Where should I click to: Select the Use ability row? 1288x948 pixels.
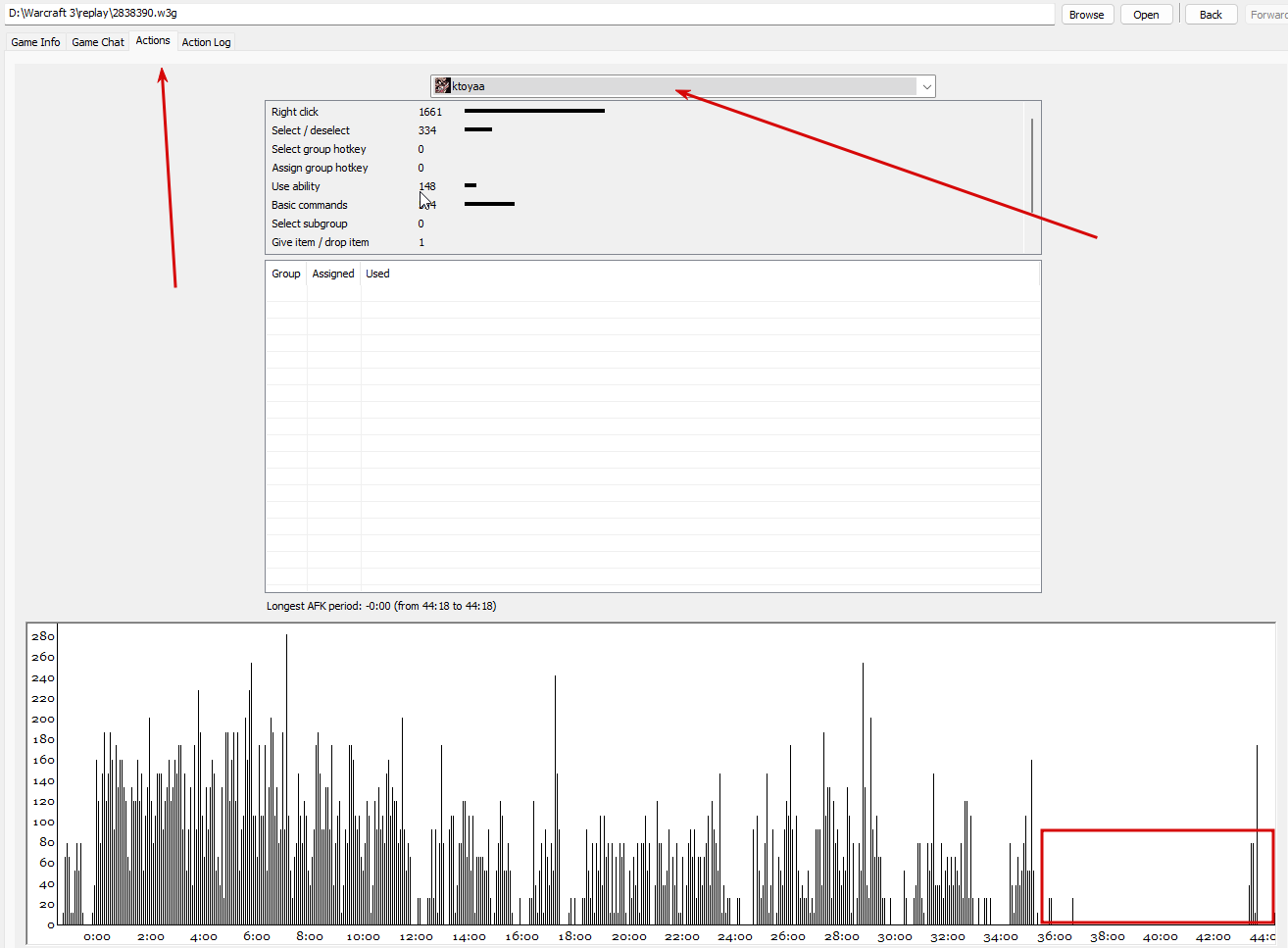coord(644,186)
